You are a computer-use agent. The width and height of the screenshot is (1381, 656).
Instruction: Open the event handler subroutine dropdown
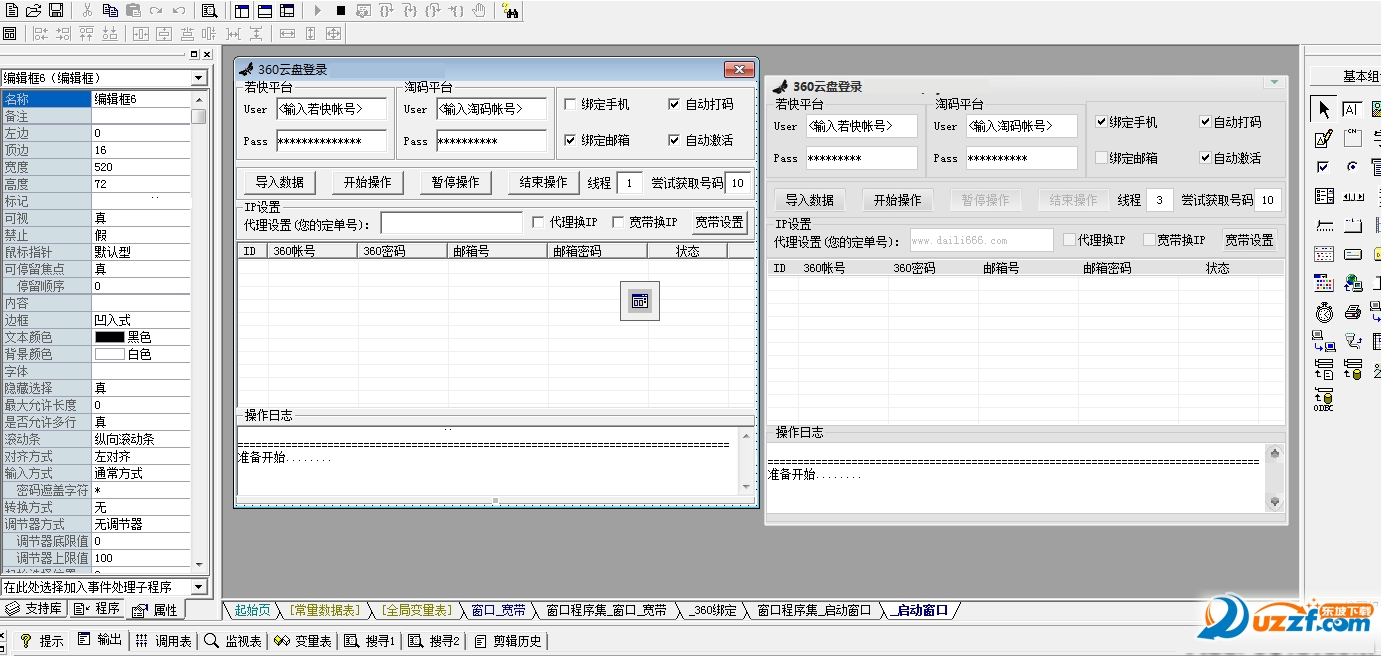[x=199, y=587]
